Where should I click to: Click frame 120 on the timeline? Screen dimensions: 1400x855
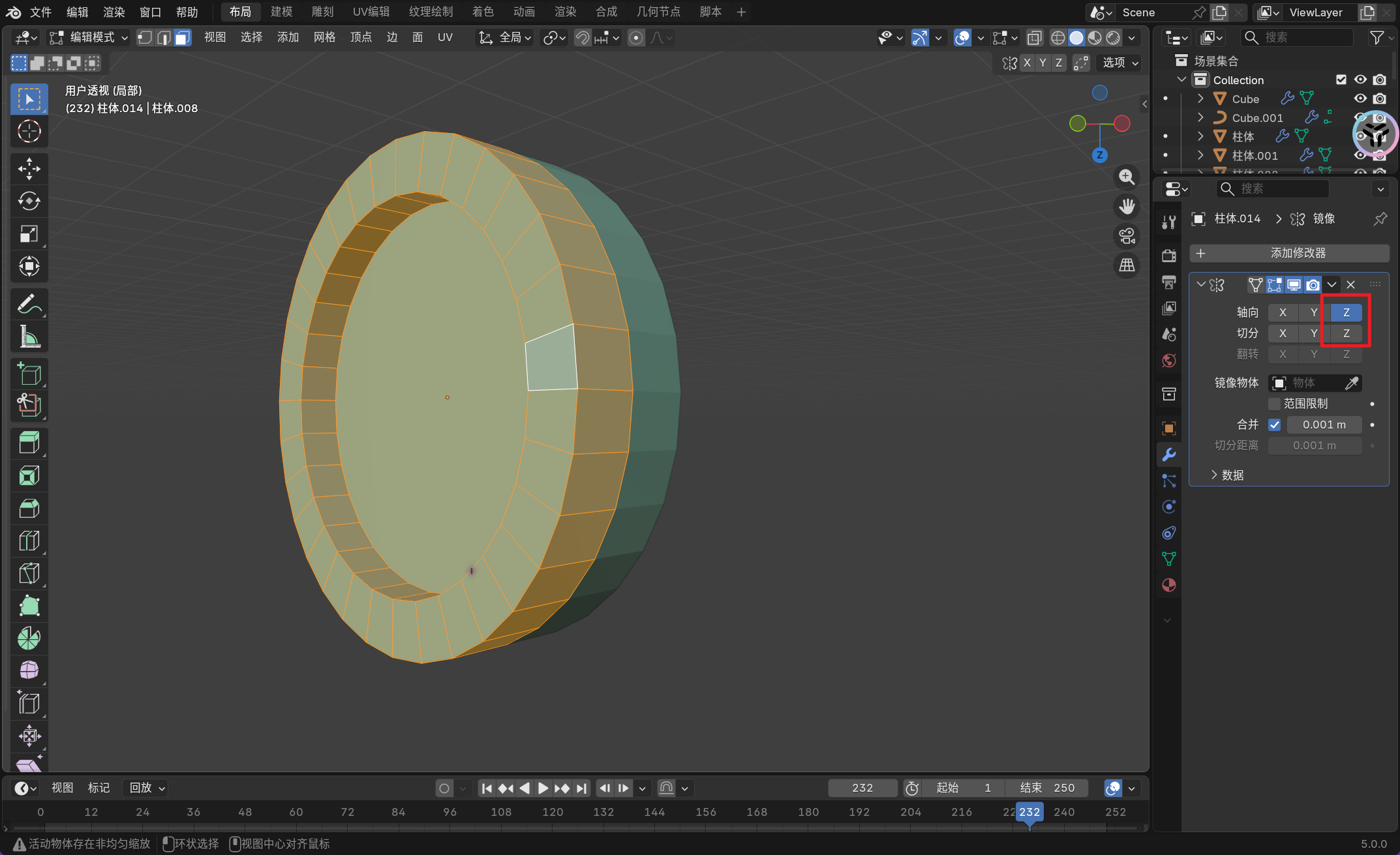(553, 812)
